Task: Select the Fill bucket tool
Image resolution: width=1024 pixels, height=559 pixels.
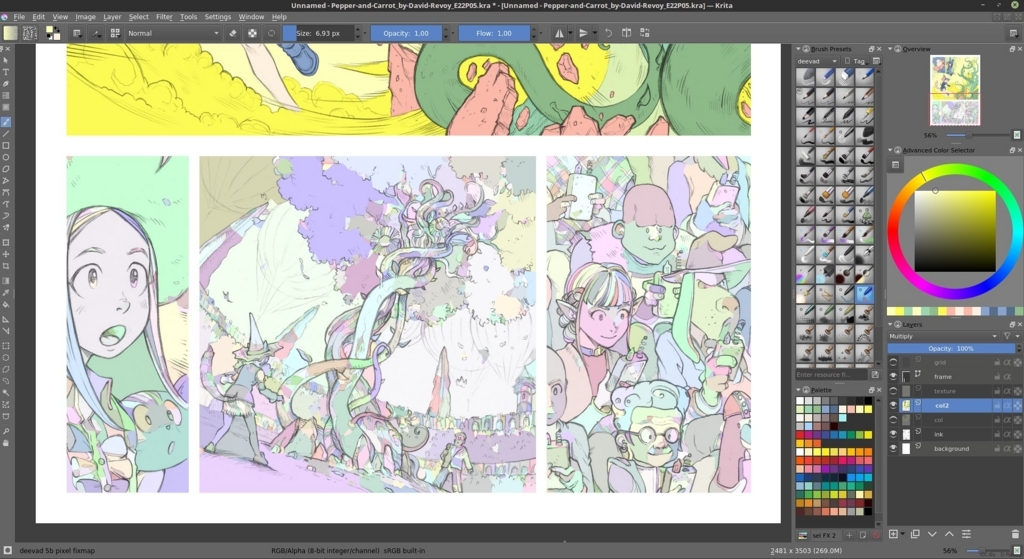Action: (x=6, y=304)
